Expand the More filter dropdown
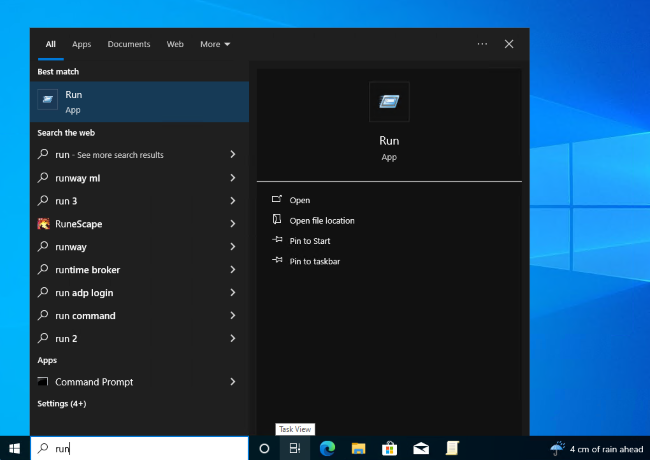This screenshot has width=650, height=460. [215, 44]
